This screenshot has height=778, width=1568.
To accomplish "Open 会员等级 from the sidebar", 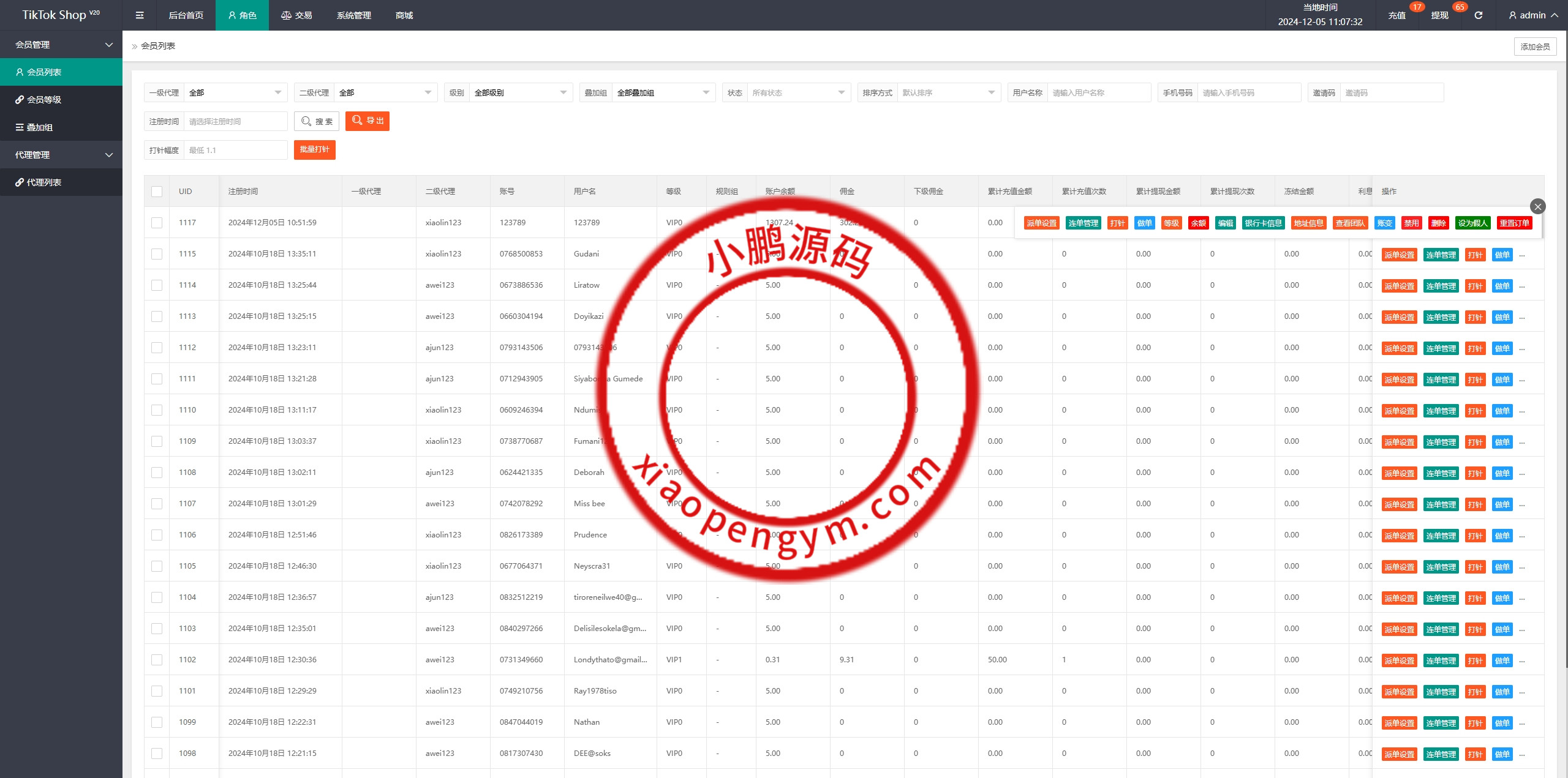I will click(44, 100).
